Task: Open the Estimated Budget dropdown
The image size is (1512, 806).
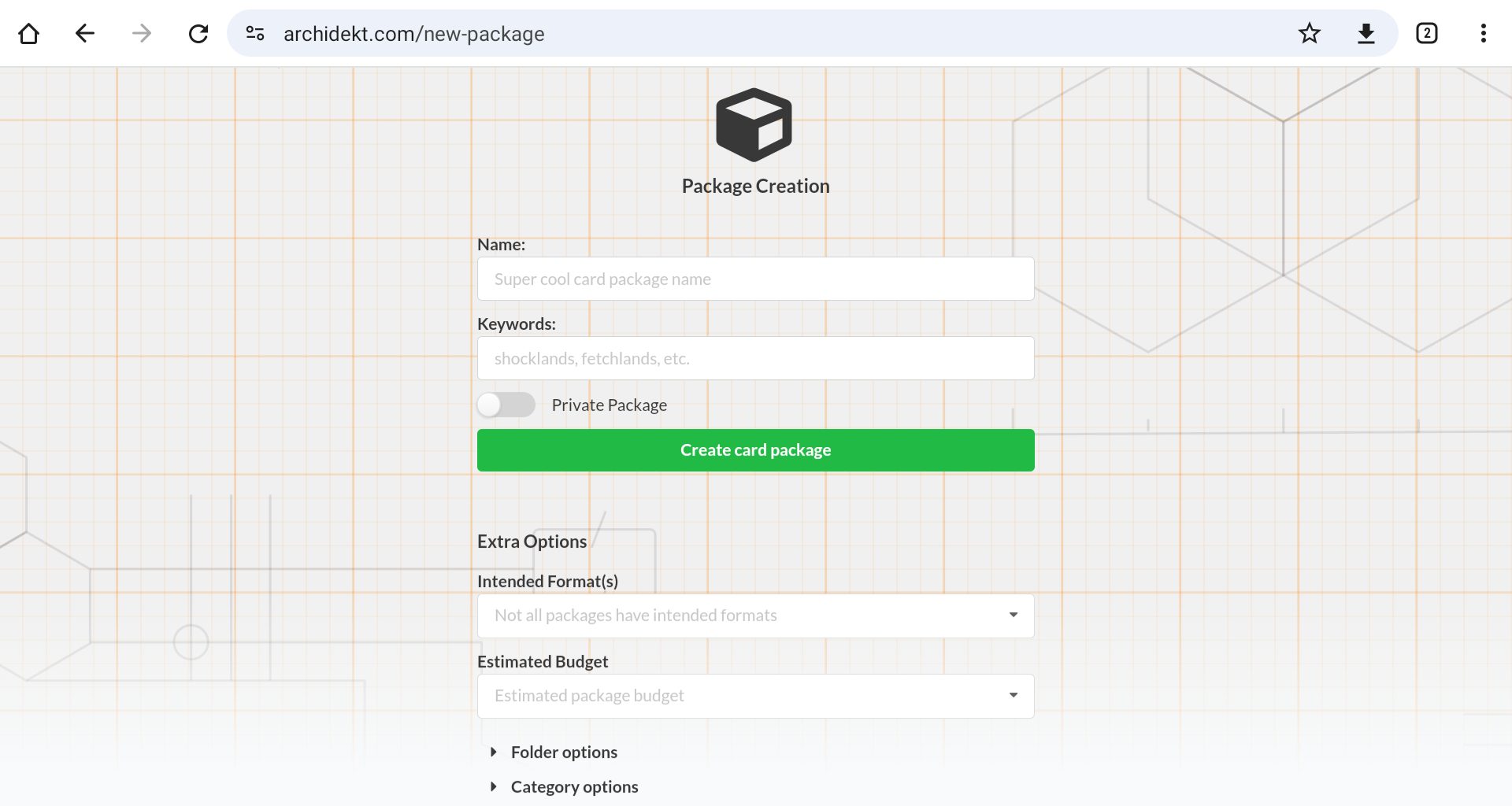Action: coord(755,696)
